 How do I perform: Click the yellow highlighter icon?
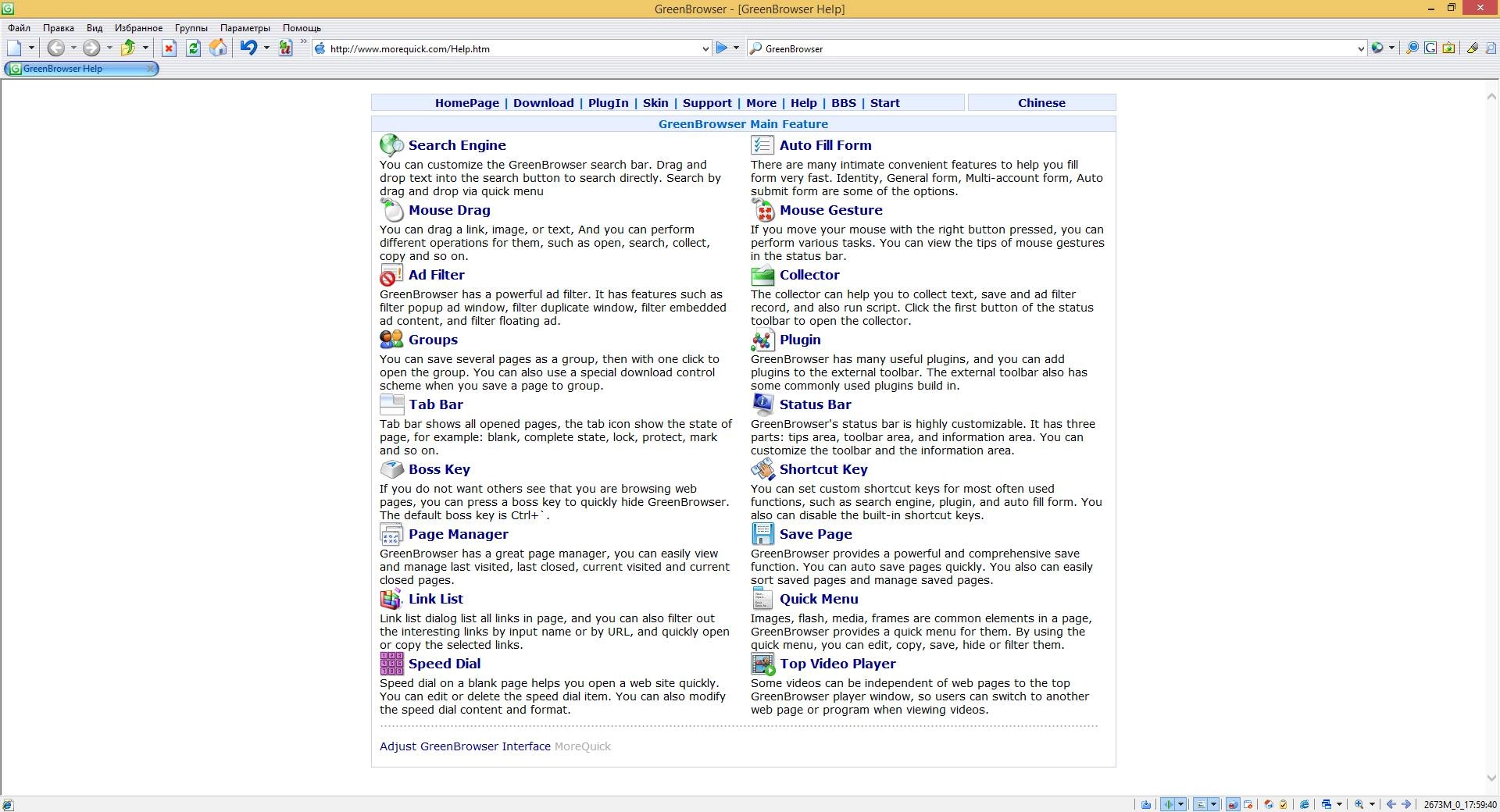(1473, 48)
